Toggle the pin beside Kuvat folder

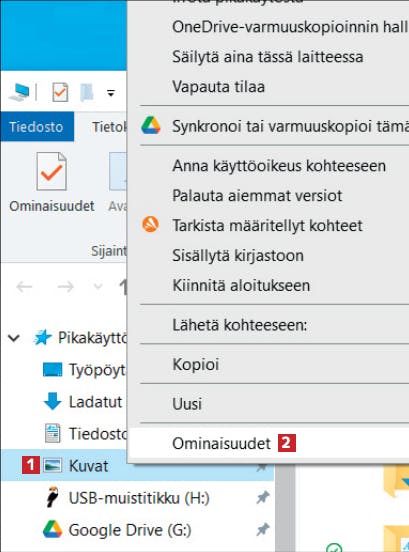point(262,468)
